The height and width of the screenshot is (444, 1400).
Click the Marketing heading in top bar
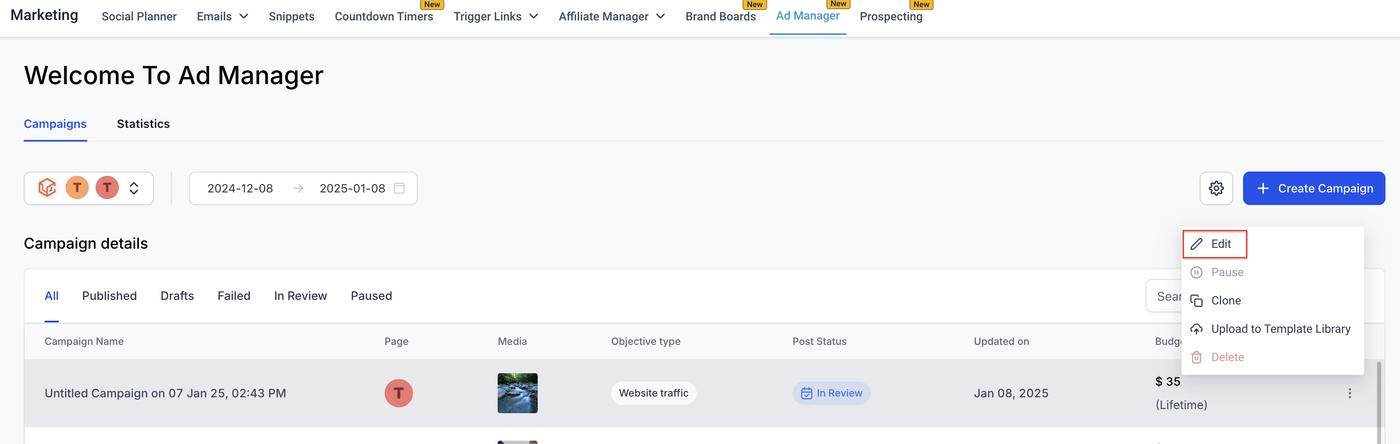pos(44,15)
